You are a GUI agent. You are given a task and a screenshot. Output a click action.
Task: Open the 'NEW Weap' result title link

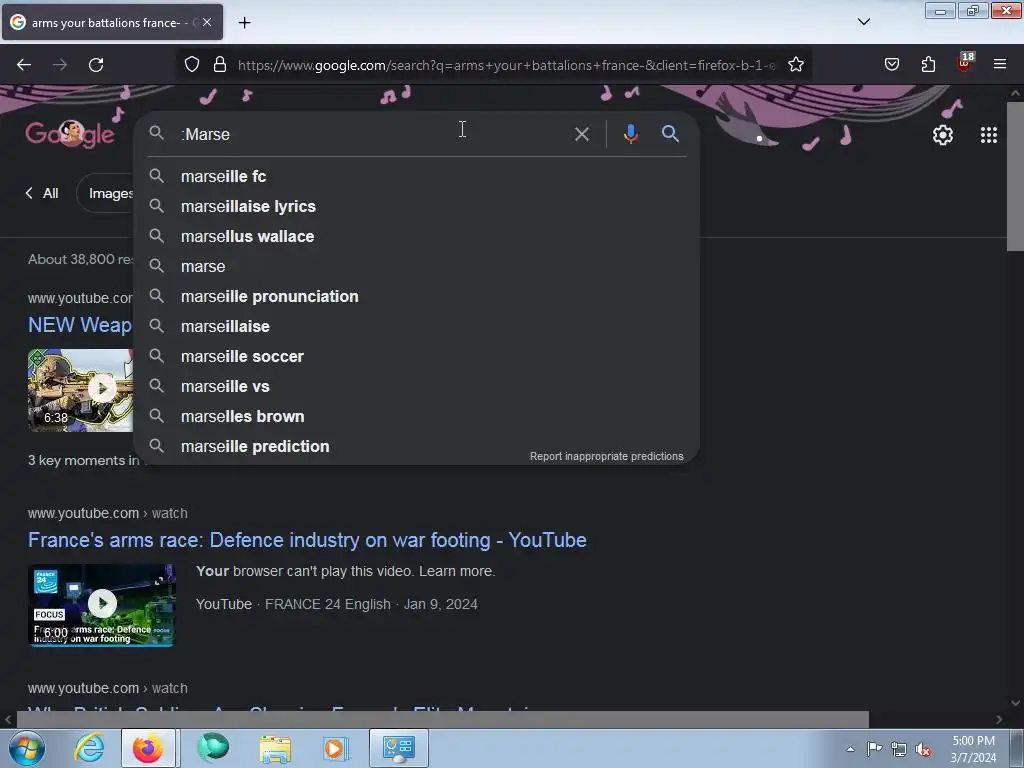(x=80, y=325)
